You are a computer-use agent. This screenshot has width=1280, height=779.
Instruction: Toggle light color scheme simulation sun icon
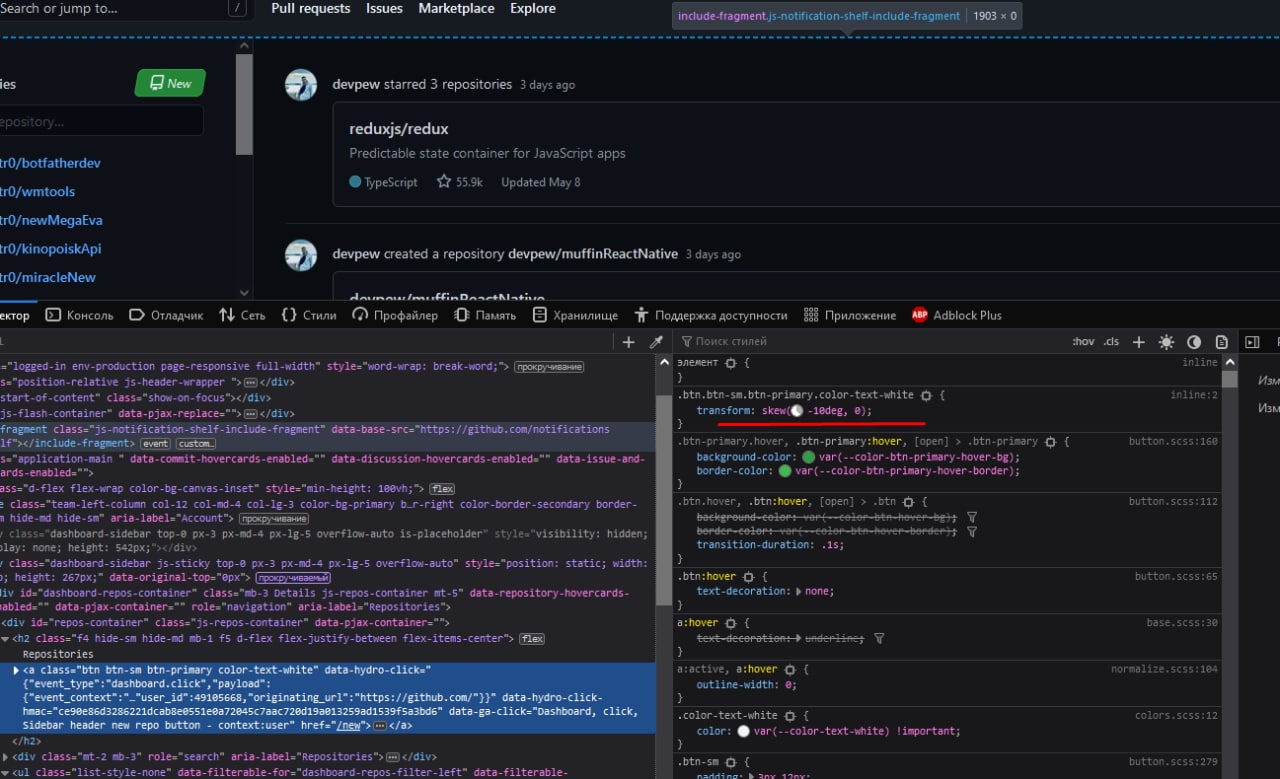1166,342
